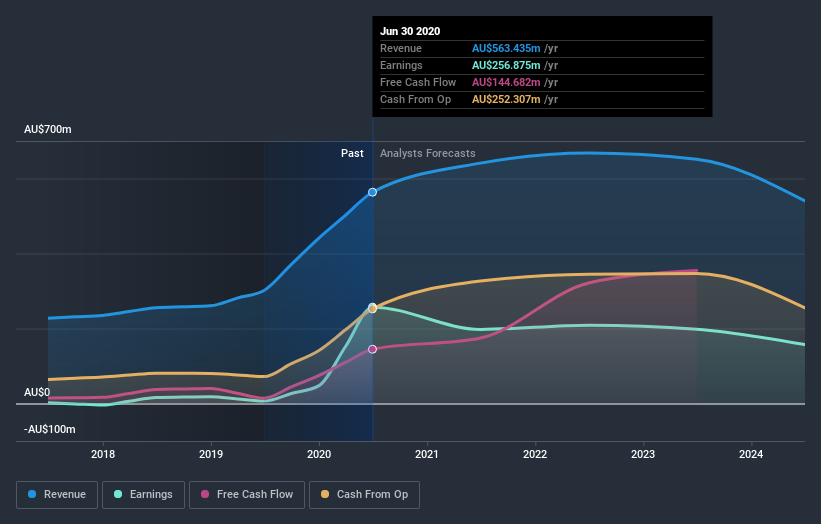The image size is (821, 524).
Task: Click the pink Free Cash Flow data point
Action: (x=372, y=349)
